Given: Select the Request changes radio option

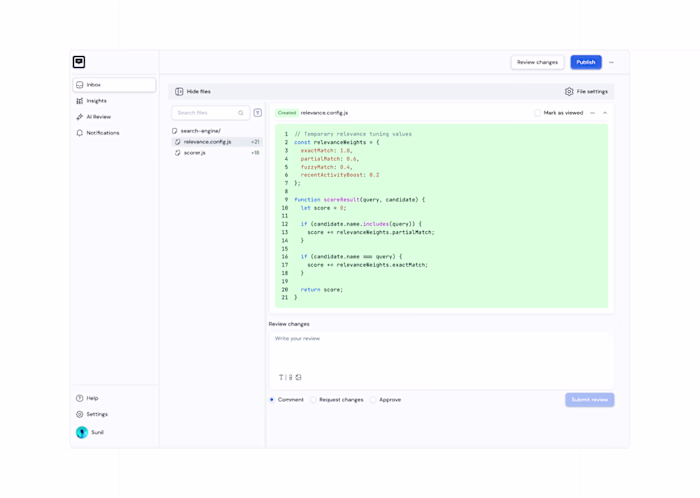Looking at the screenshot, I should [313, 400].
